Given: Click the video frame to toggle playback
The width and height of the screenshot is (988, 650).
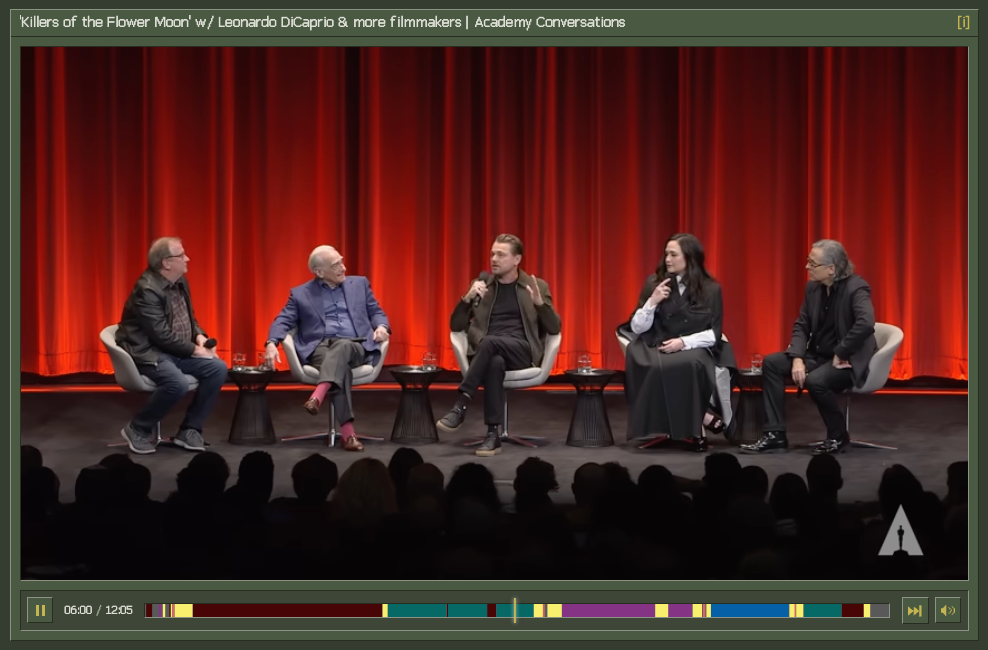Looking at the screenshot, I should point(494,313).
